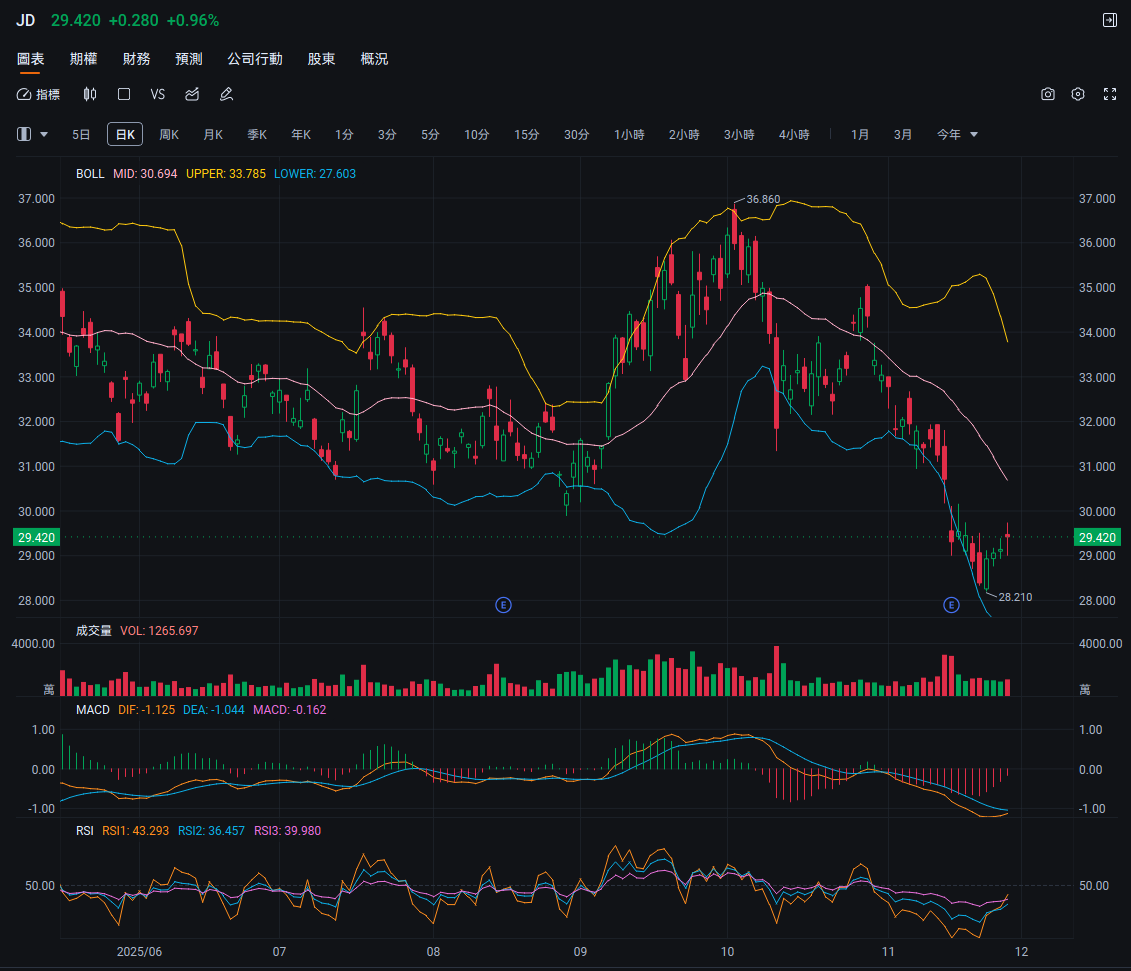Image resolution: width=1131 pixels, height=971 pixels.
Task: Click the RSI3: 39.980 value
Action: tap(288, 831)
